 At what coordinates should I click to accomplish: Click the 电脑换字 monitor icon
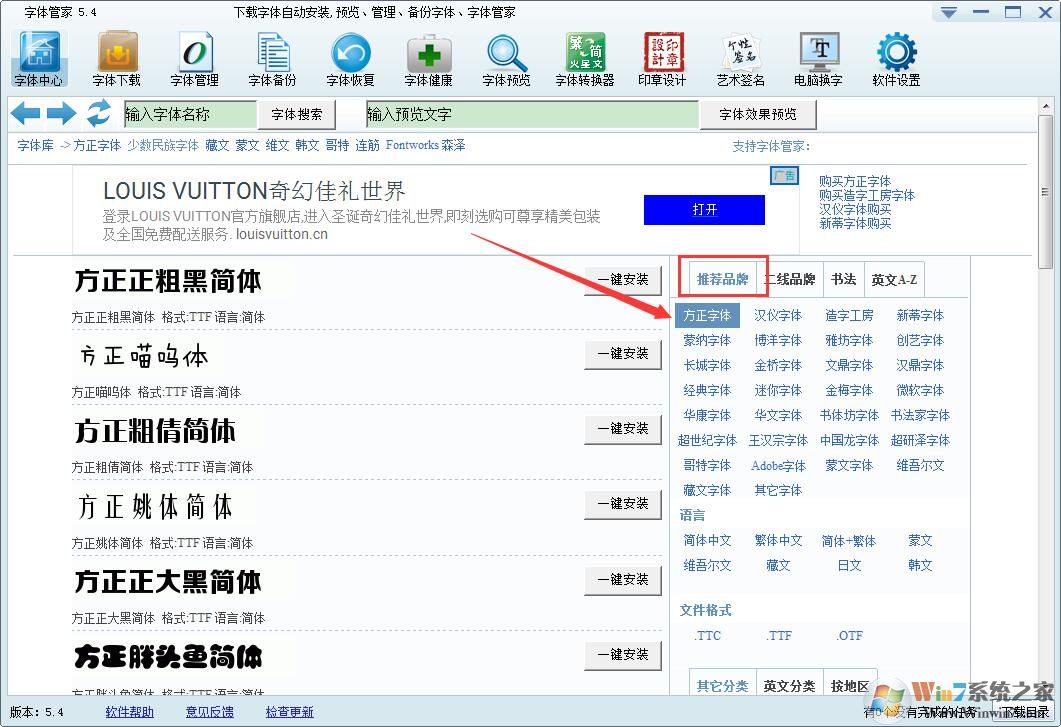(818, 57)
